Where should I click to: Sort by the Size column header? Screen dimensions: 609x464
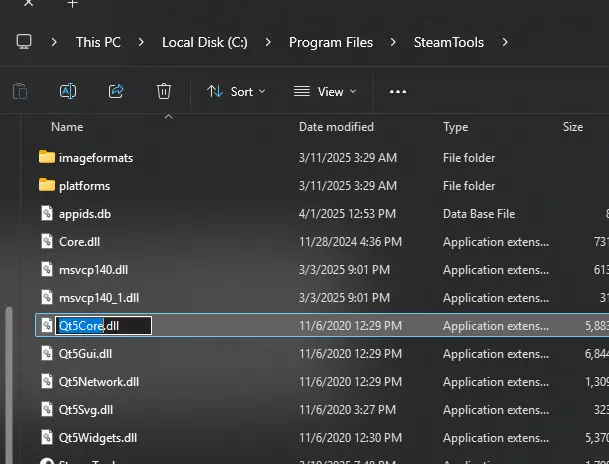click(573, 127)
